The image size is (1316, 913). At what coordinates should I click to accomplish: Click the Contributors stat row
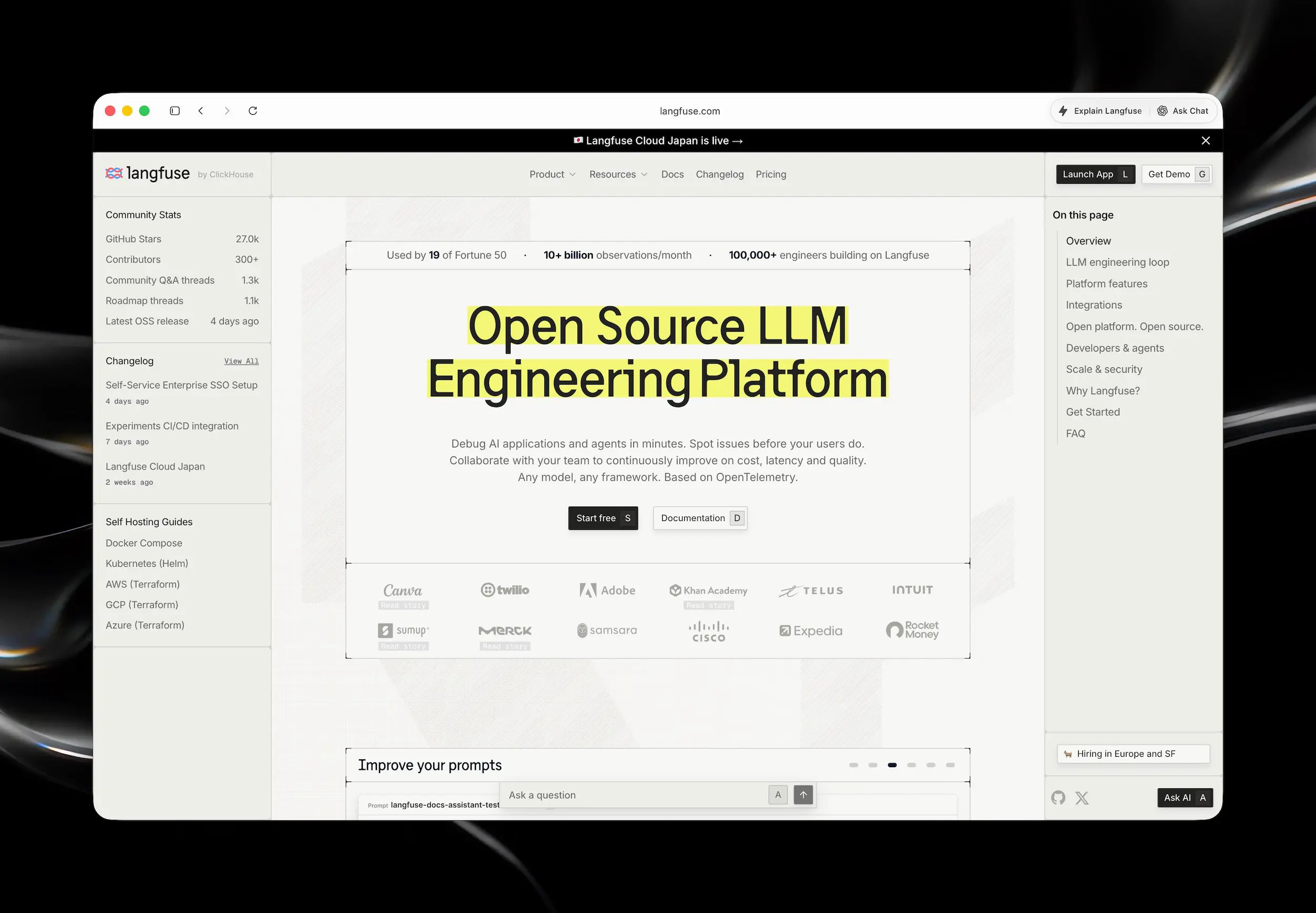[x=182, y=260]
